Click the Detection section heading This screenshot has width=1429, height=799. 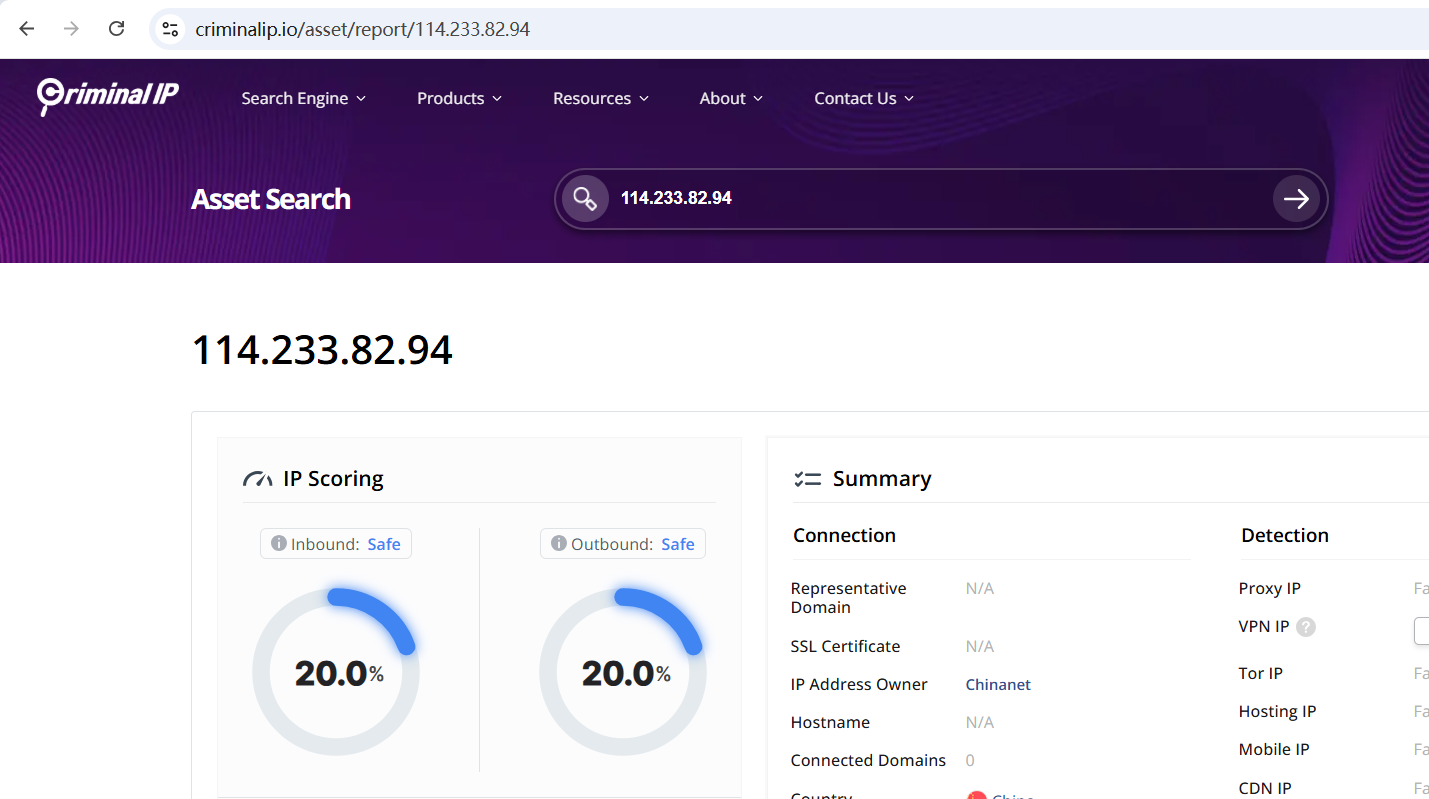pos(1285,535)
